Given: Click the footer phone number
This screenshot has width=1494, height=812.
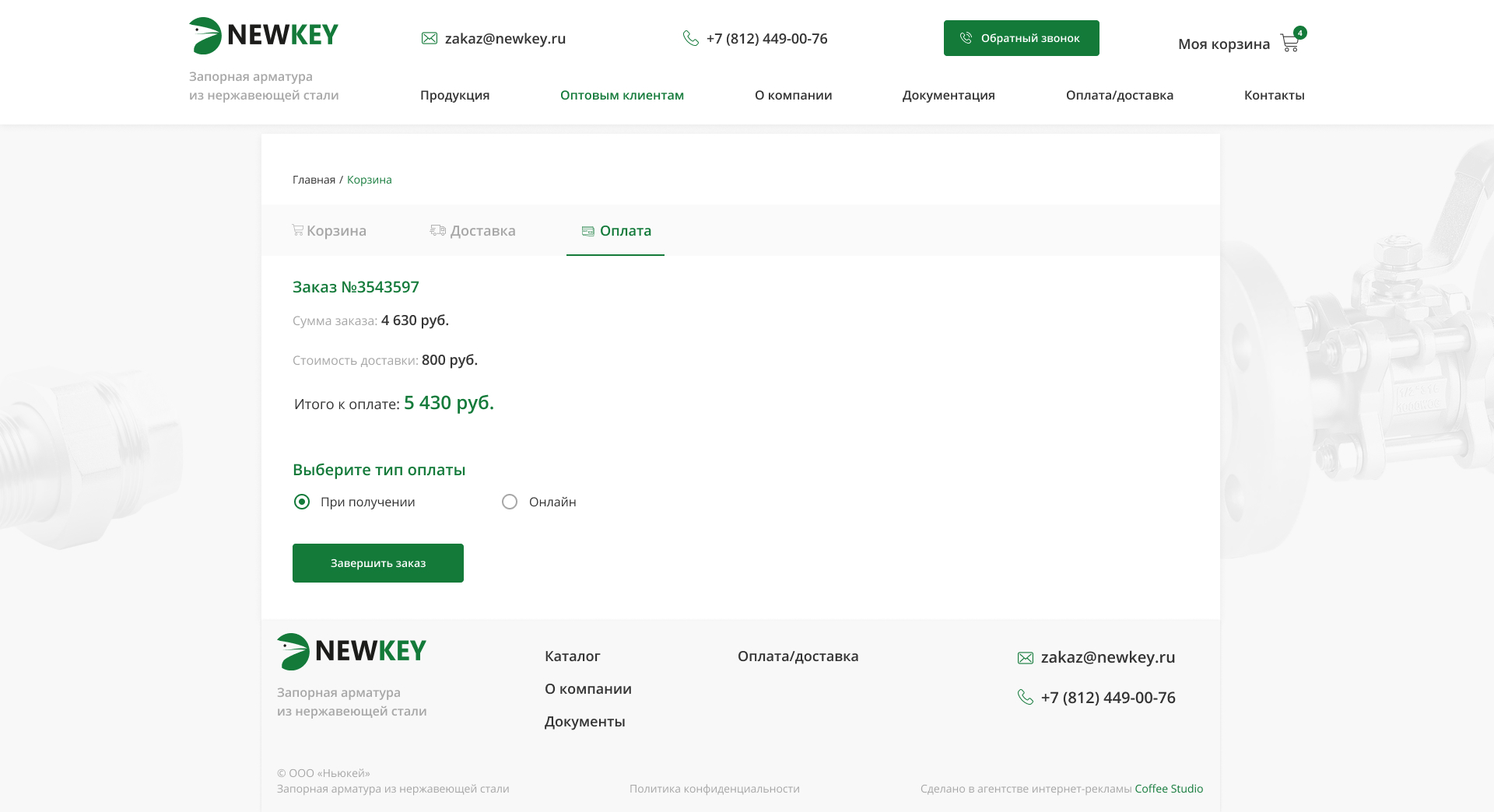Looking at the screenshot, I should point(1108,698).
